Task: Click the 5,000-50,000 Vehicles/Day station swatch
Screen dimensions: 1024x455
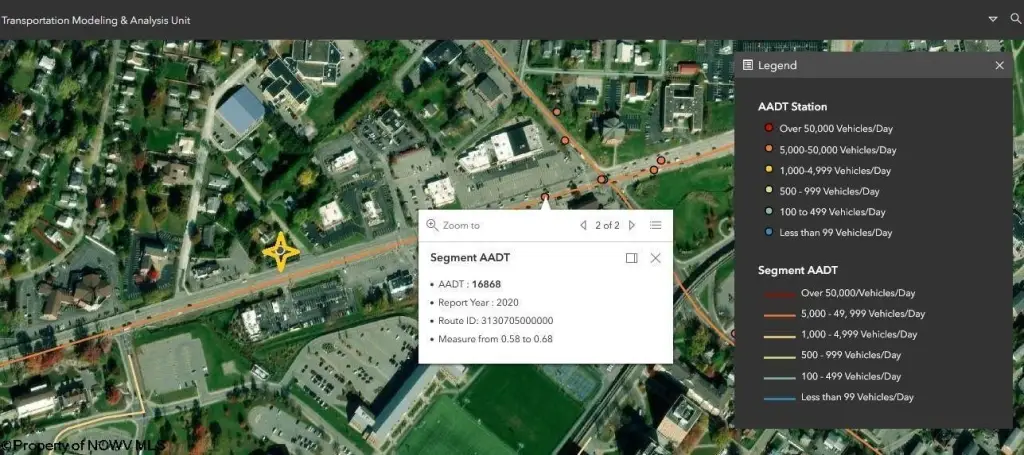Action: click(768, 150)
